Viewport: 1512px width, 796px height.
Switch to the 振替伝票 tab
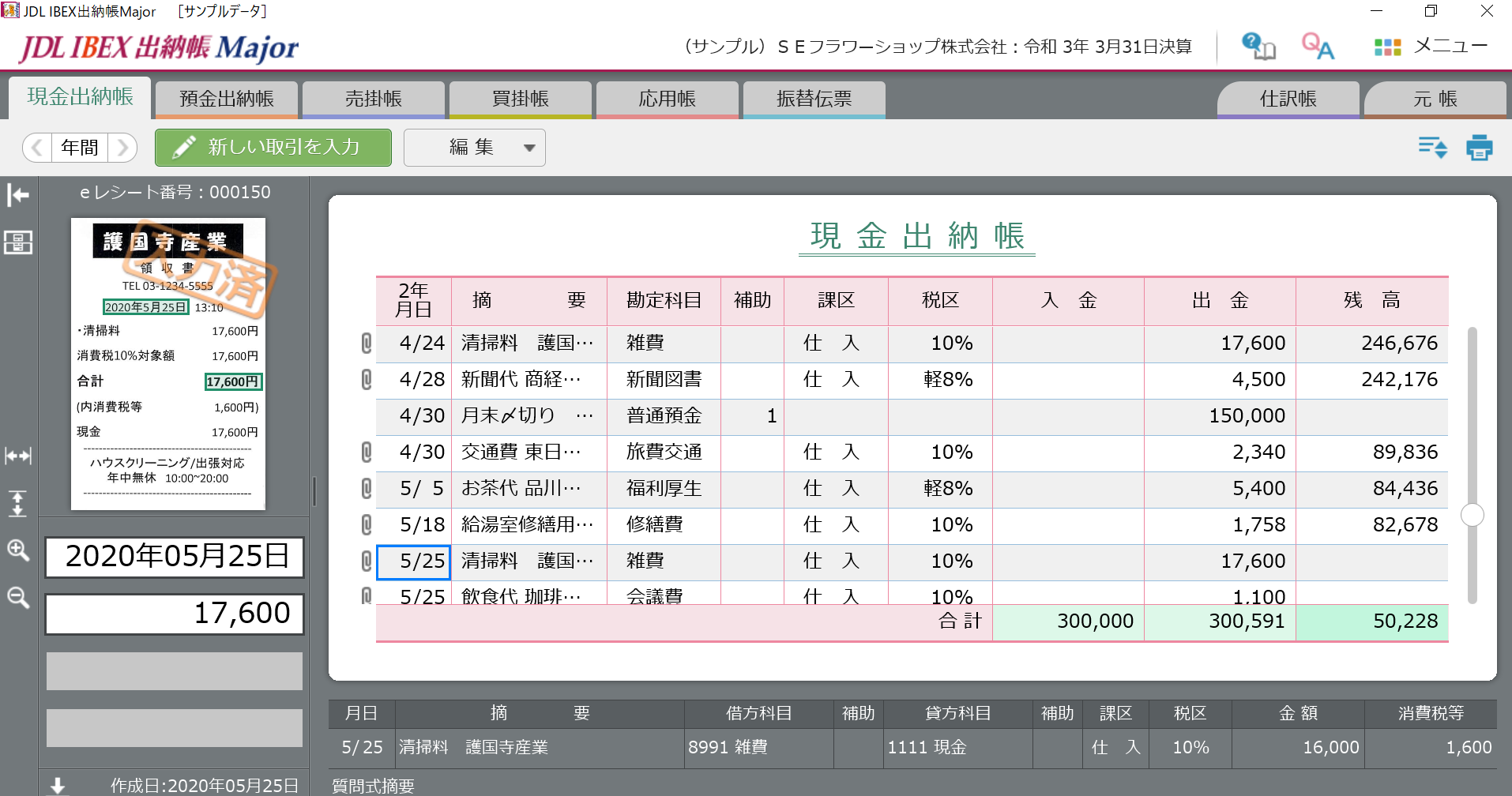pyautogui.click(x=814, y=99)
